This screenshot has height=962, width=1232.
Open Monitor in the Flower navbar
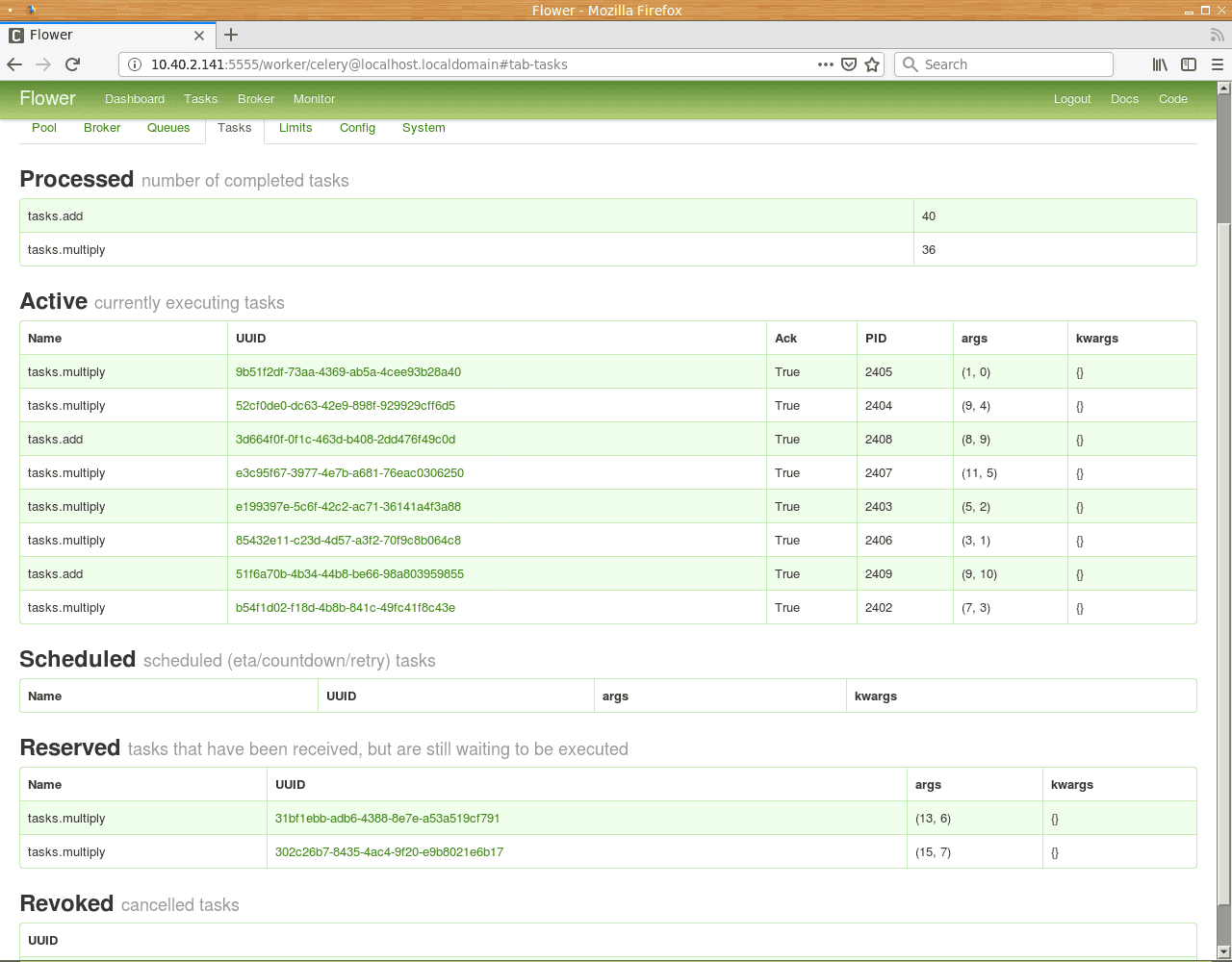click(314, 99)
